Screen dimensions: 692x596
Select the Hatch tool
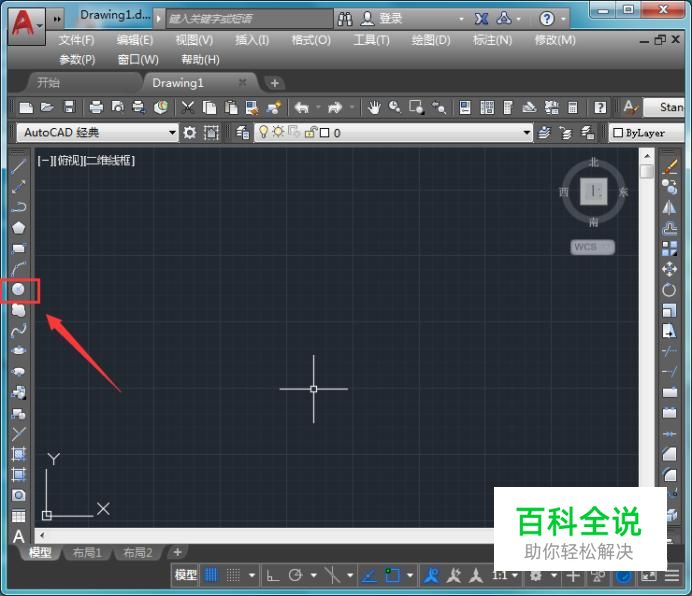[x=18, y=454]
